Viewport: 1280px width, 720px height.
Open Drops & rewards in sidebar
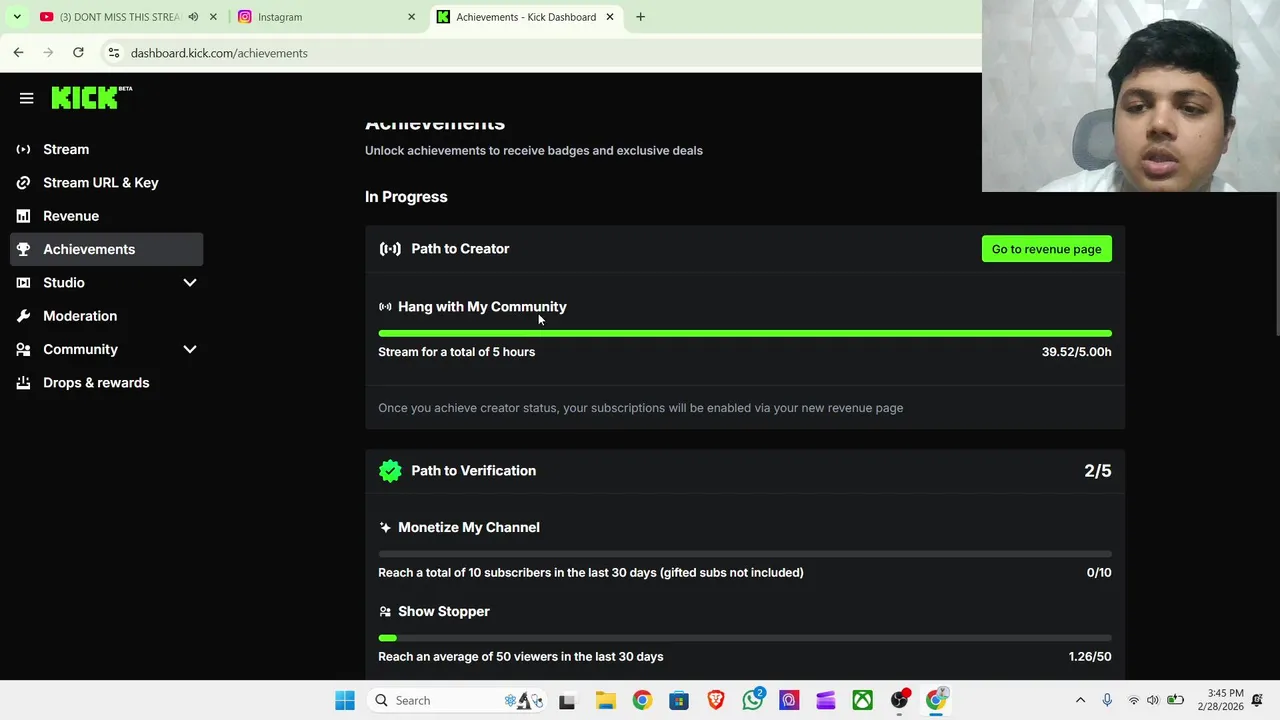107,382
